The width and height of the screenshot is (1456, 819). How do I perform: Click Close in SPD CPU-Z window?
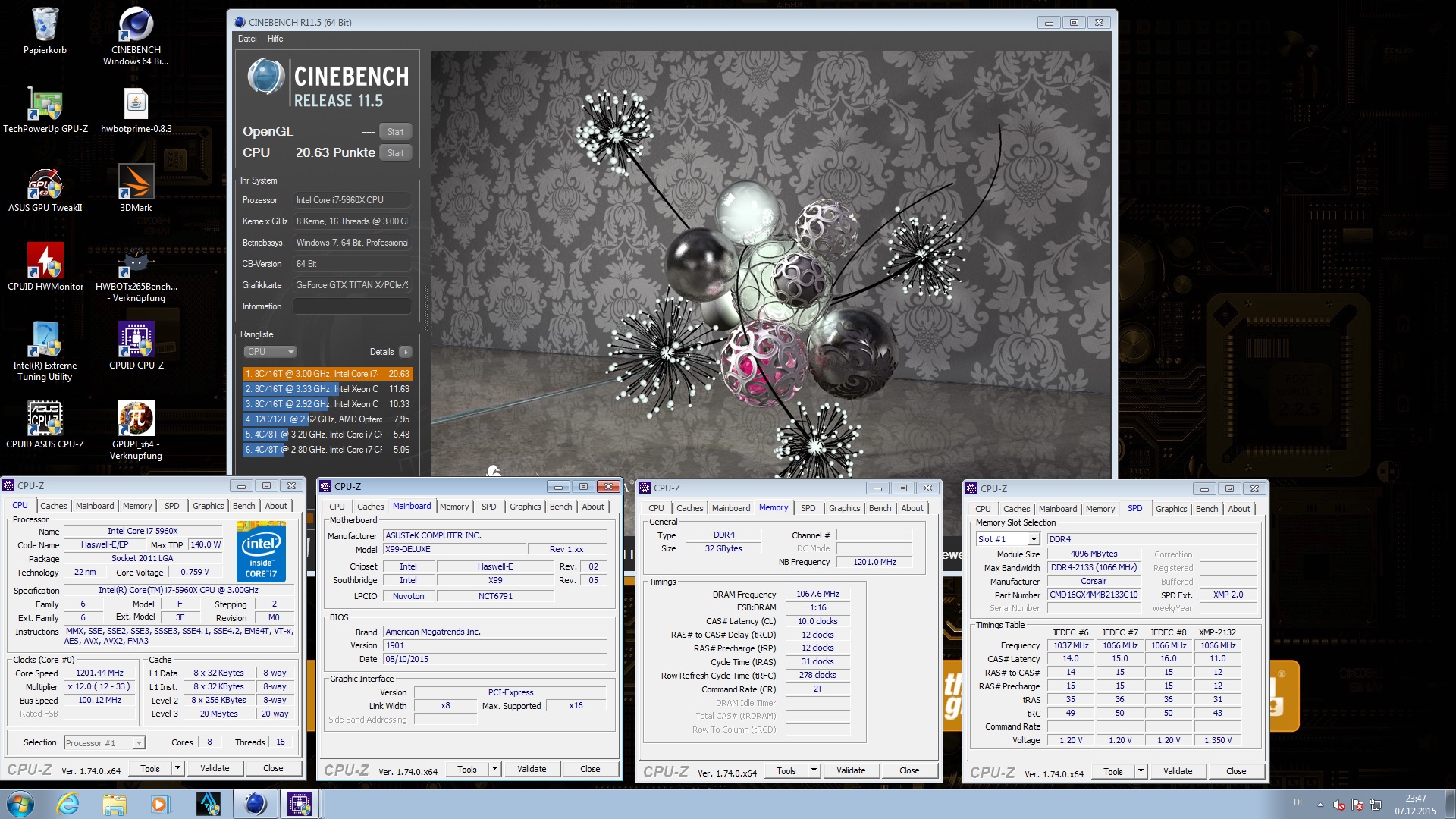pyautogui.click(x=1236, y=771)
